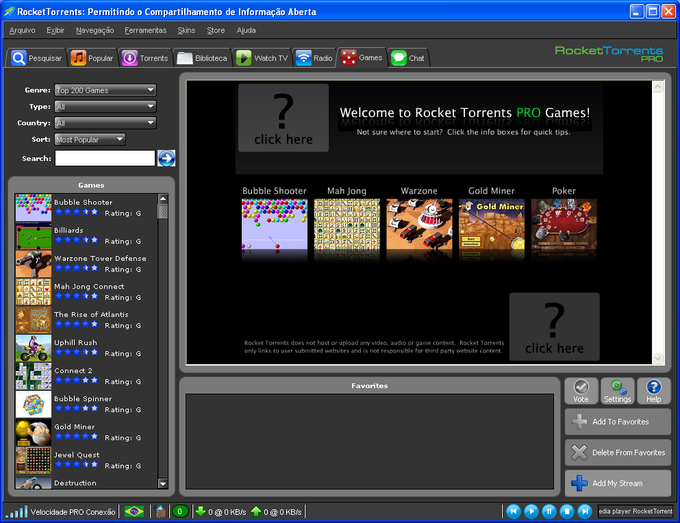Switch to the Watch TV tab
The width and height of the screenshot is (680, 523).
[262, 58]
